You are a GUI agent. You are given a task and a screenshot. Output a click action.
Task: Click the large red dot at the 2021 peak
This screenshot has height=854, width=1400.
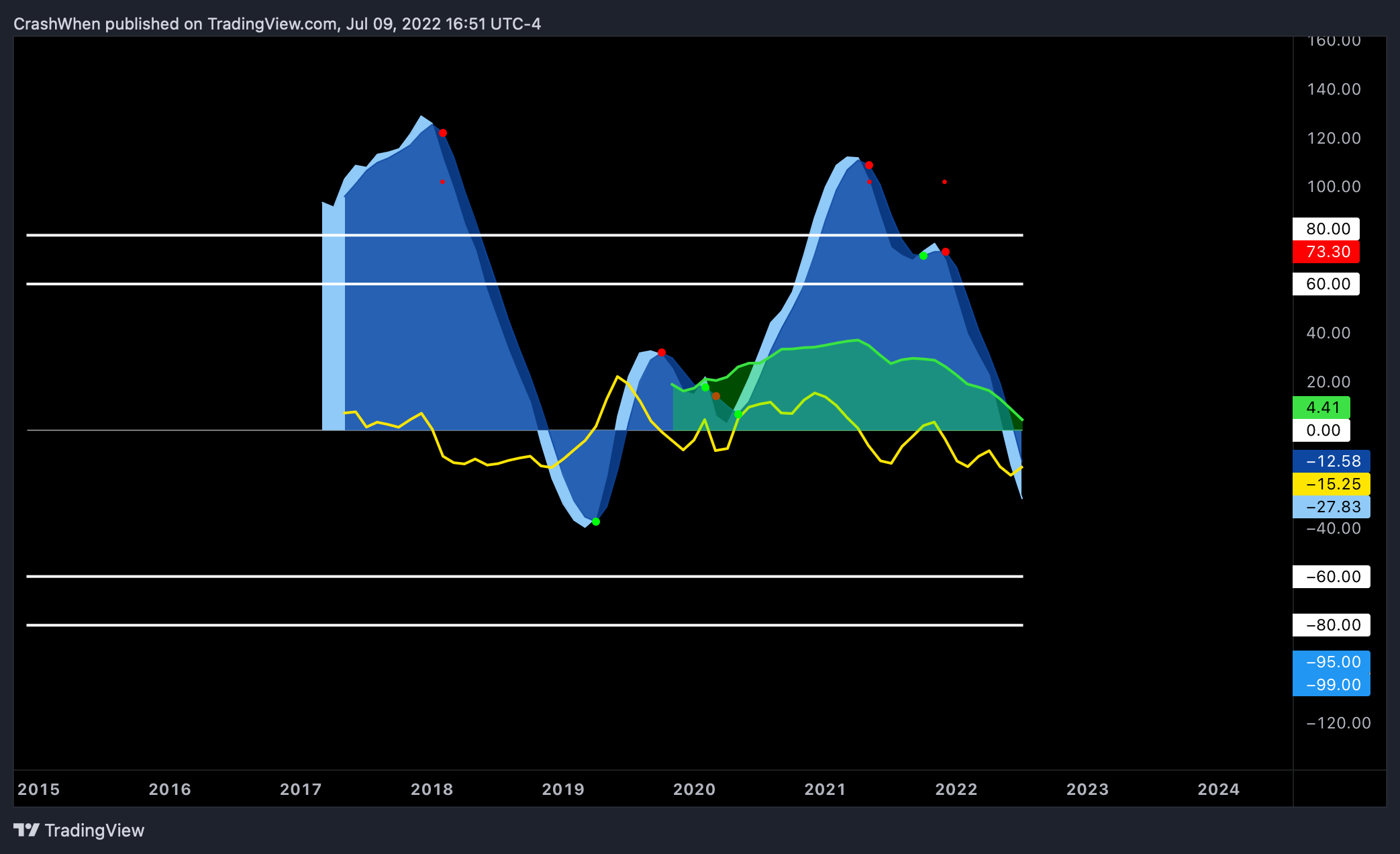tap(869, 165)
